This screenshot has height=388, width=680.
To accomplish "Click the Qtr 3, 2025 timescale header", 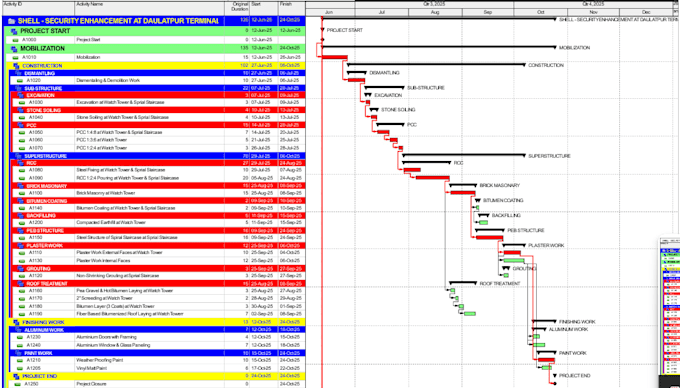I will coord(434,4).
